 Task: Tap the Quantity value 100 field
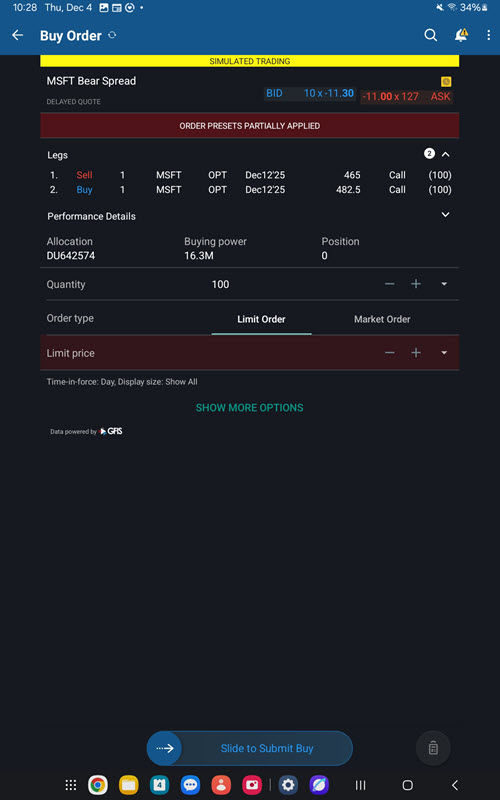pos(220,284)
